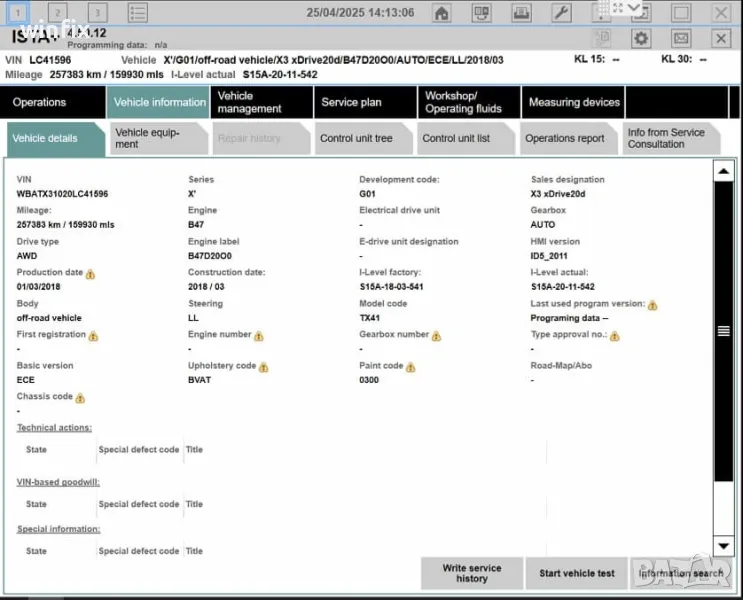Select session slot 3 at top left
This screenshot has height=600, width=743.
pos(97,13)
